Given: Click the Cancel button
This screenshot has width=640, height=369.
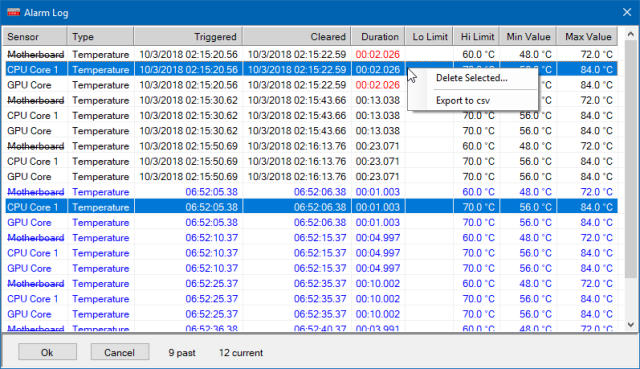Looking at the screenshot, I should pyautogui.click(x=120, y=352).
